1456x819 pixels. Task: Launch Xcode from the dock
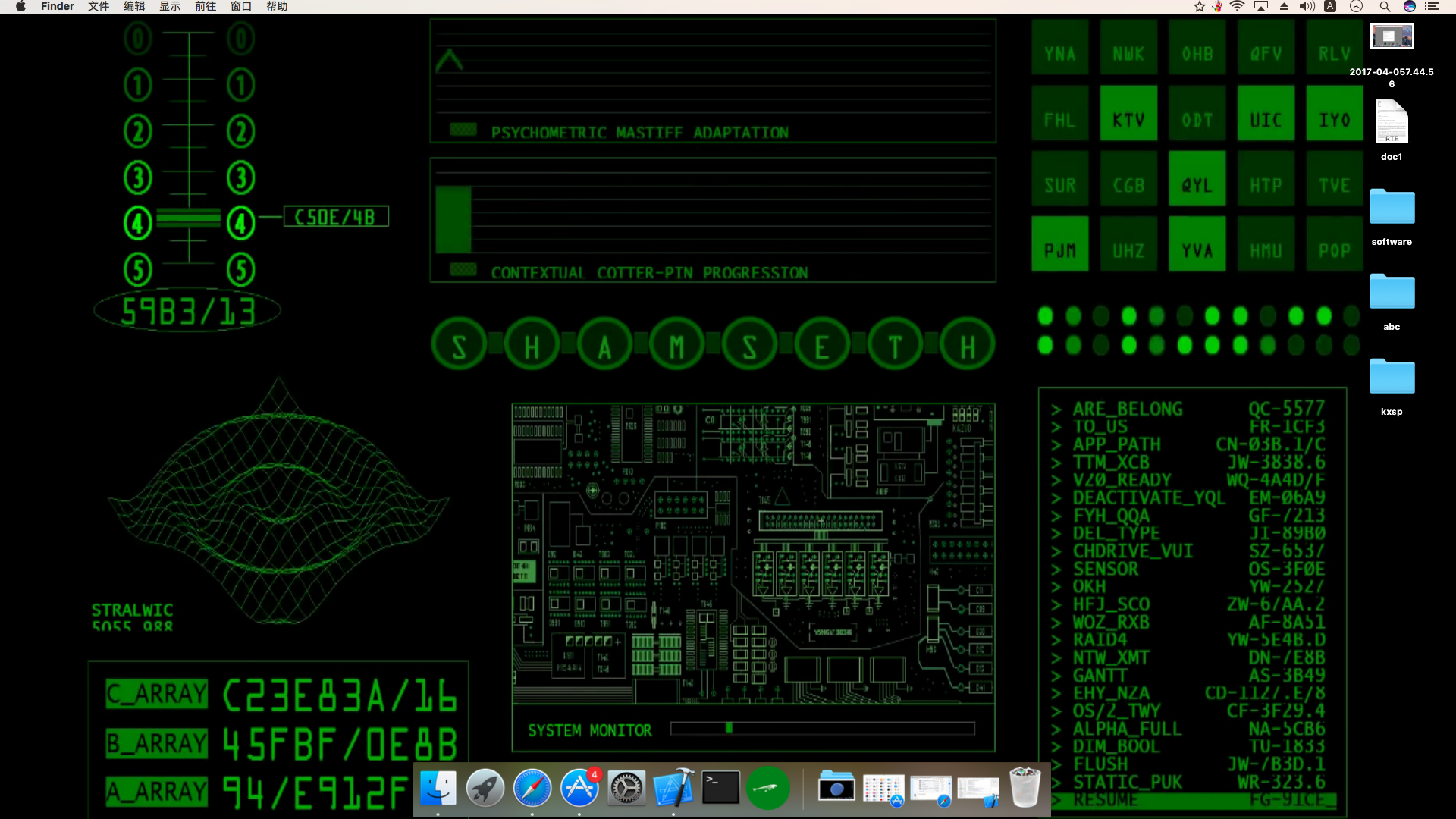[673, 788]
